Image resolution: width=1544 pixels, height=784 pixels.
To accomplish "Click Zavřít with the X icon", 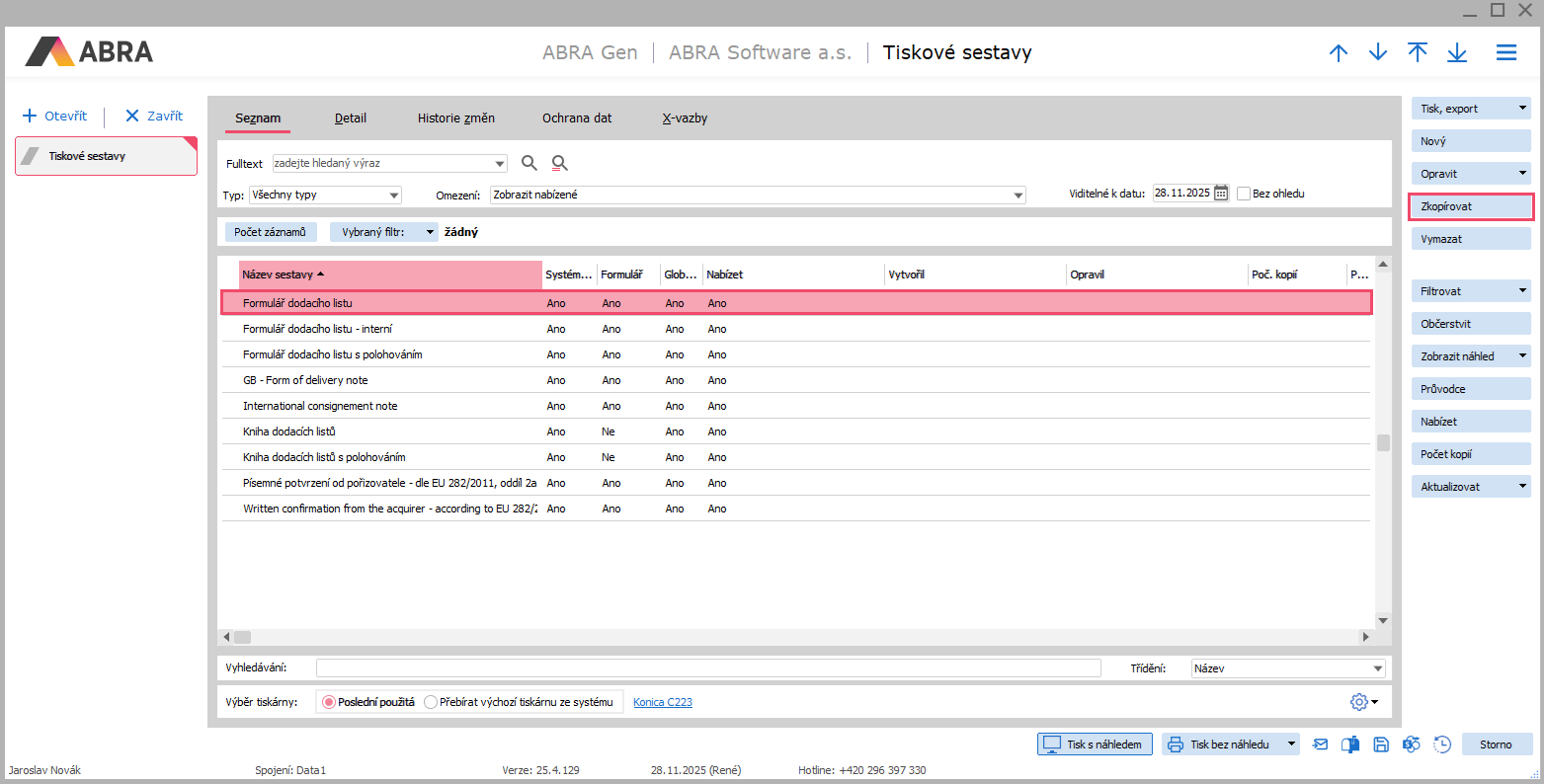I will click(154, 116).
